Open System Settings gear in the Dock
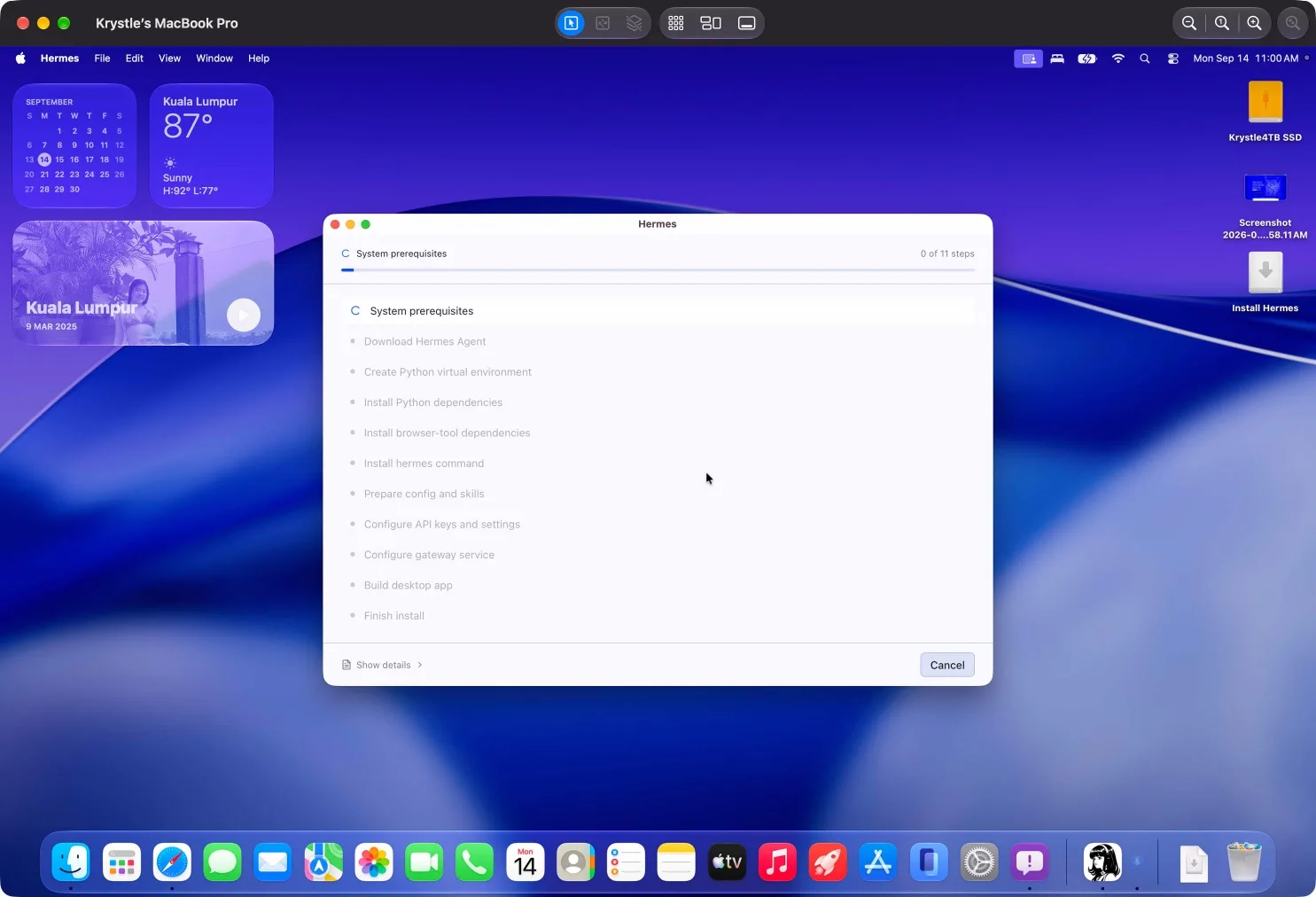This screenshot has width=1316, height=897. click(x=979, y=862)
